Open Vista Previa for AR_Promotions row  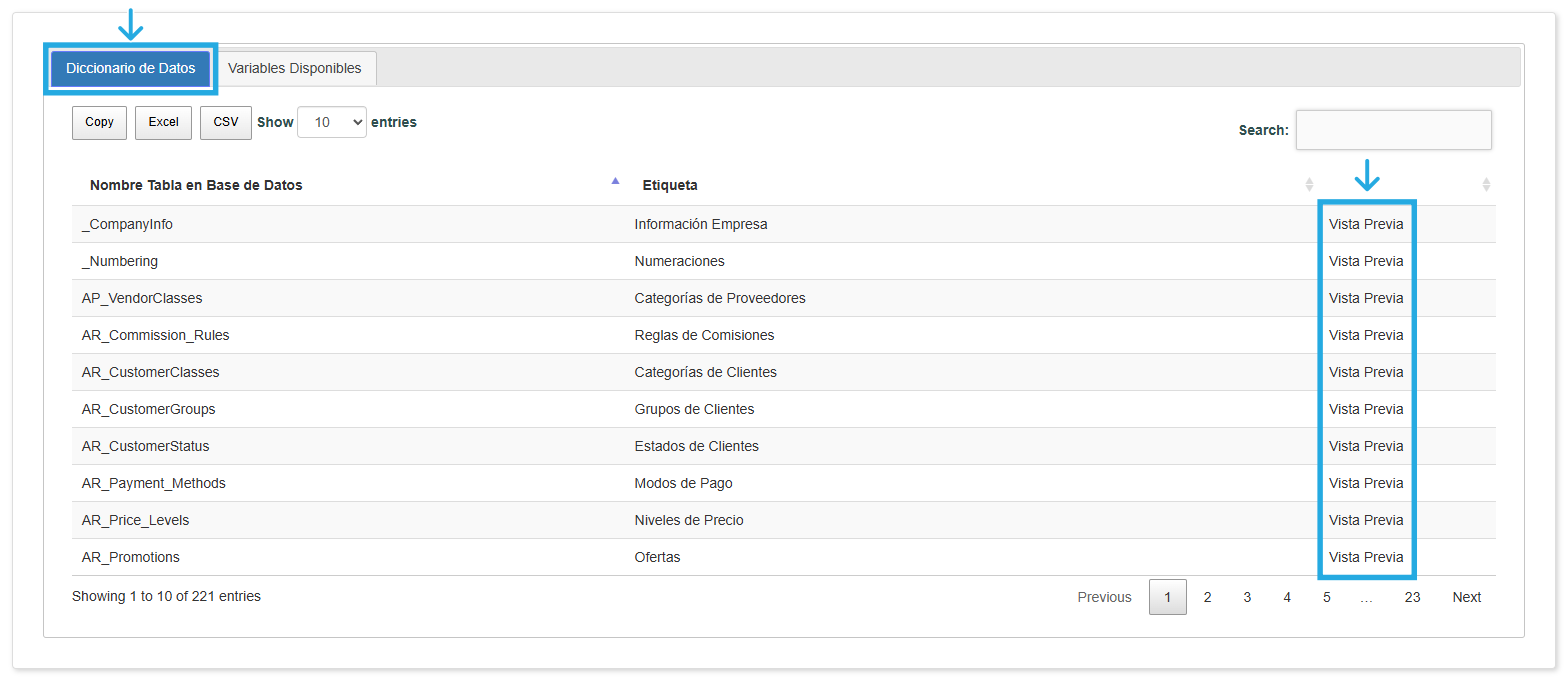(1365, 557)
